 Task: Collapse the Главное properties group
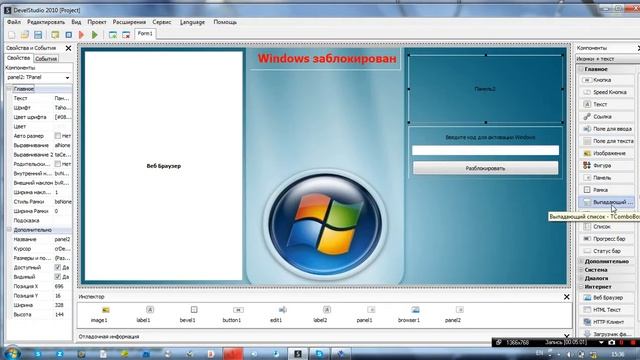point(9,89)
